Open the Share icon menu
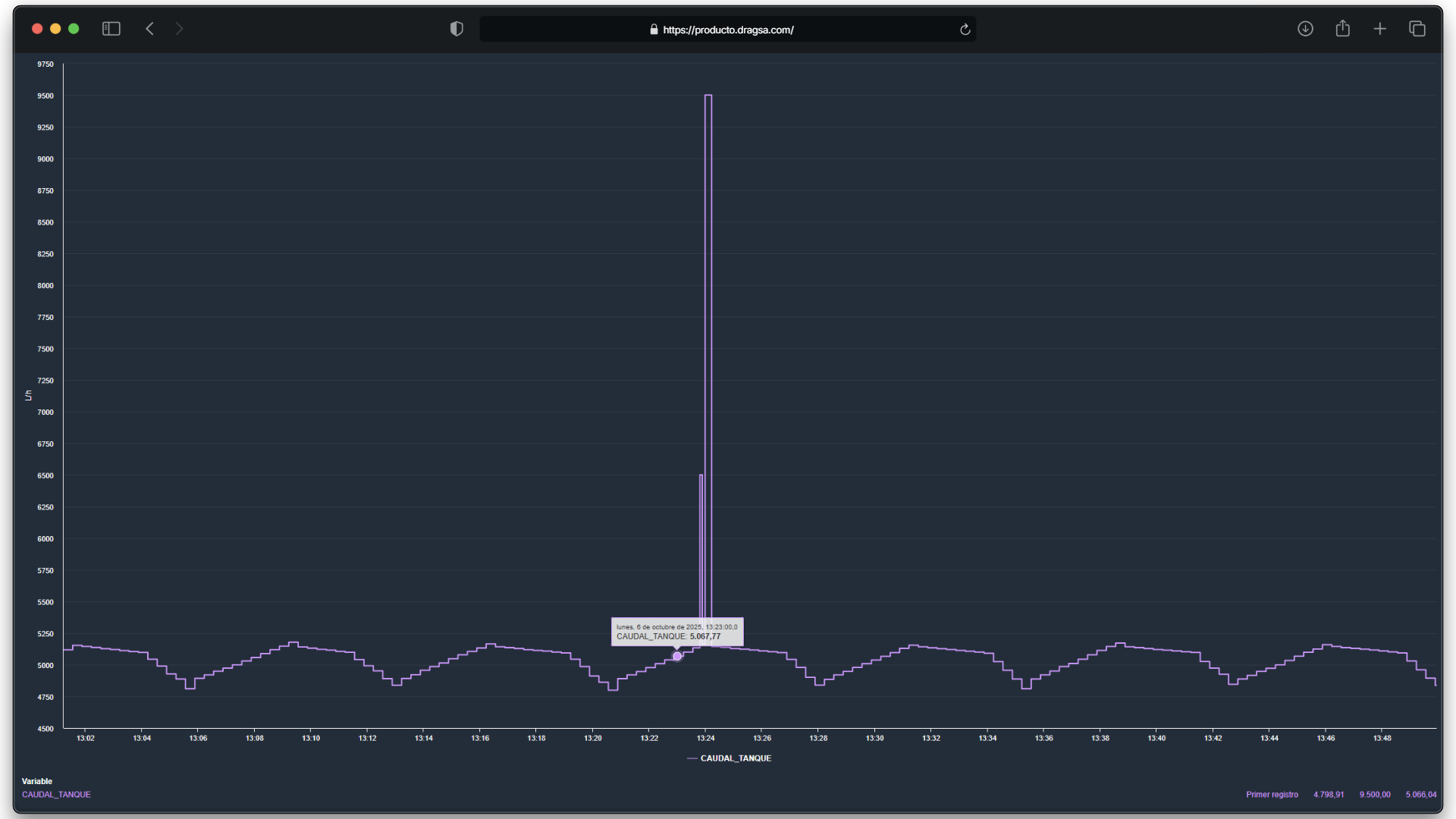 (x=1343, y=29)
